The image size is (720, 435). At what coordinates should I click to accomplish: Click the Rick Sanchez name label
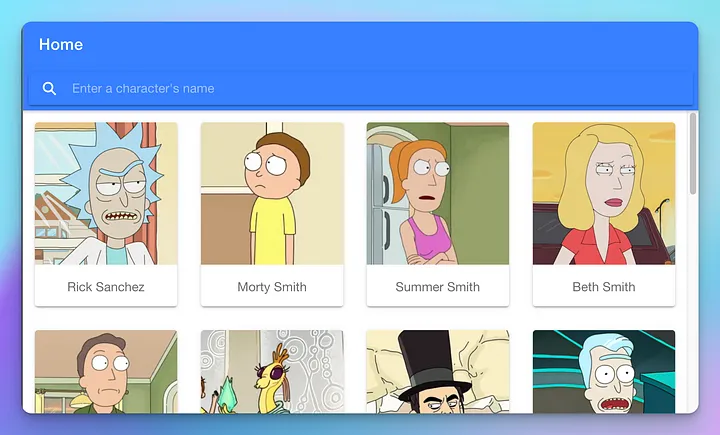point(106,287)
